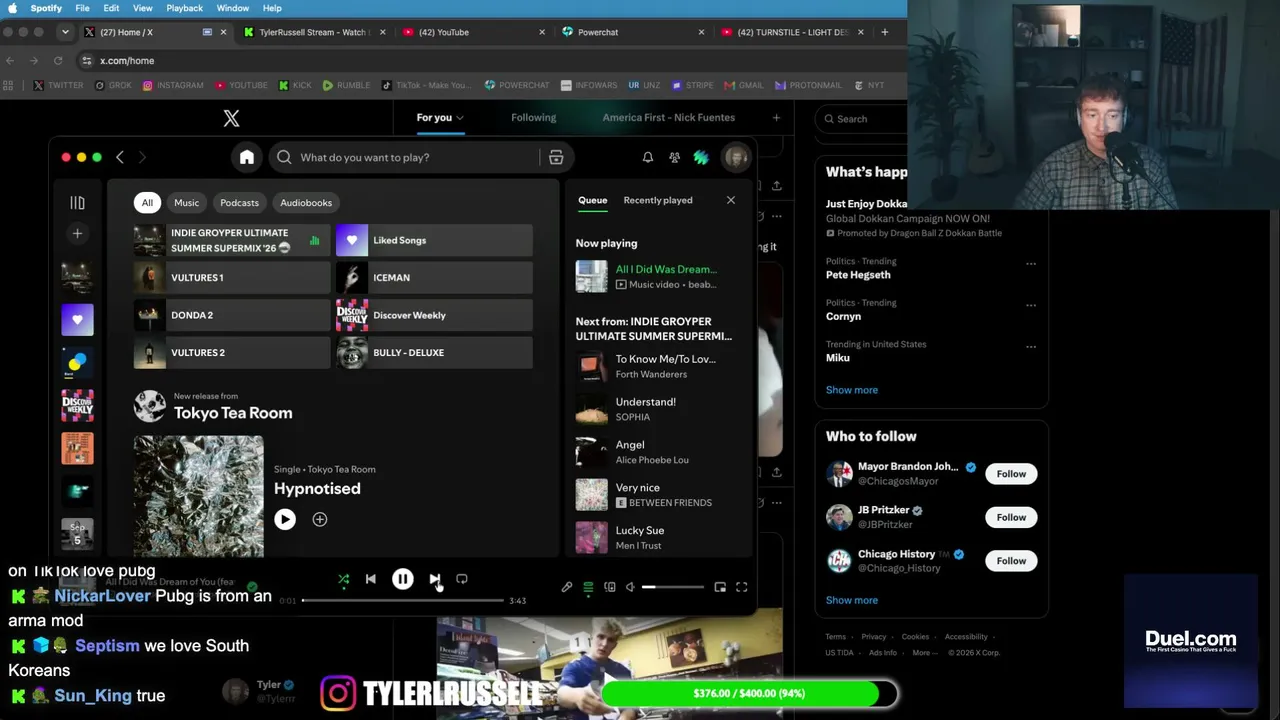Switch to the Recently played tab
The height and width of the screenshot is (720, 1280).
658,200
